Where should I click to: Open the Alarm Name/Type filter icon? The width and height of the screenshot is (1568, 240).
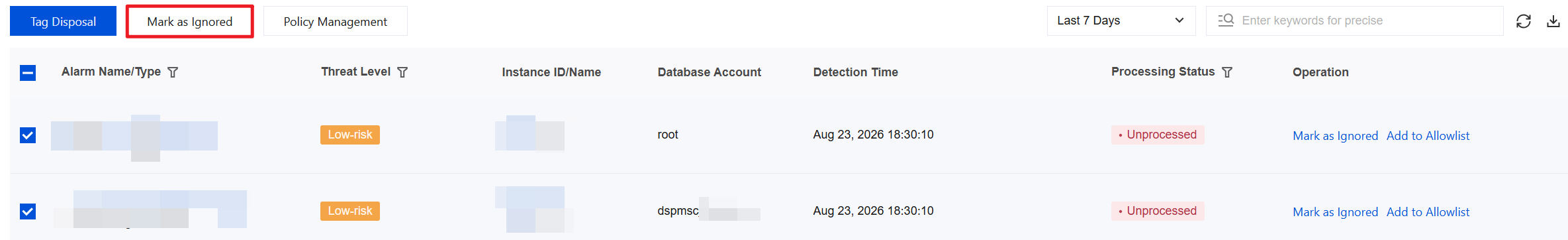click(x=173, y=72)
